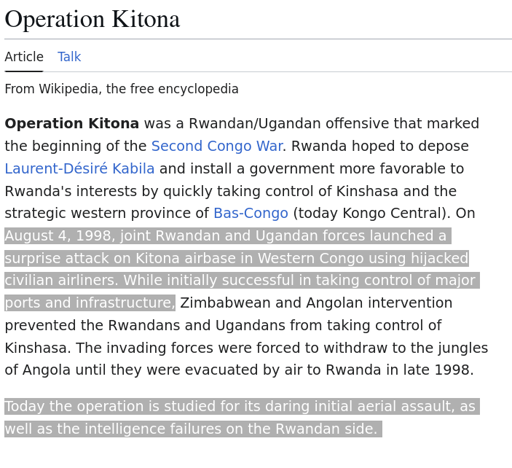Select the Article tab
512x468 pixels.
[x=24, y=57]
